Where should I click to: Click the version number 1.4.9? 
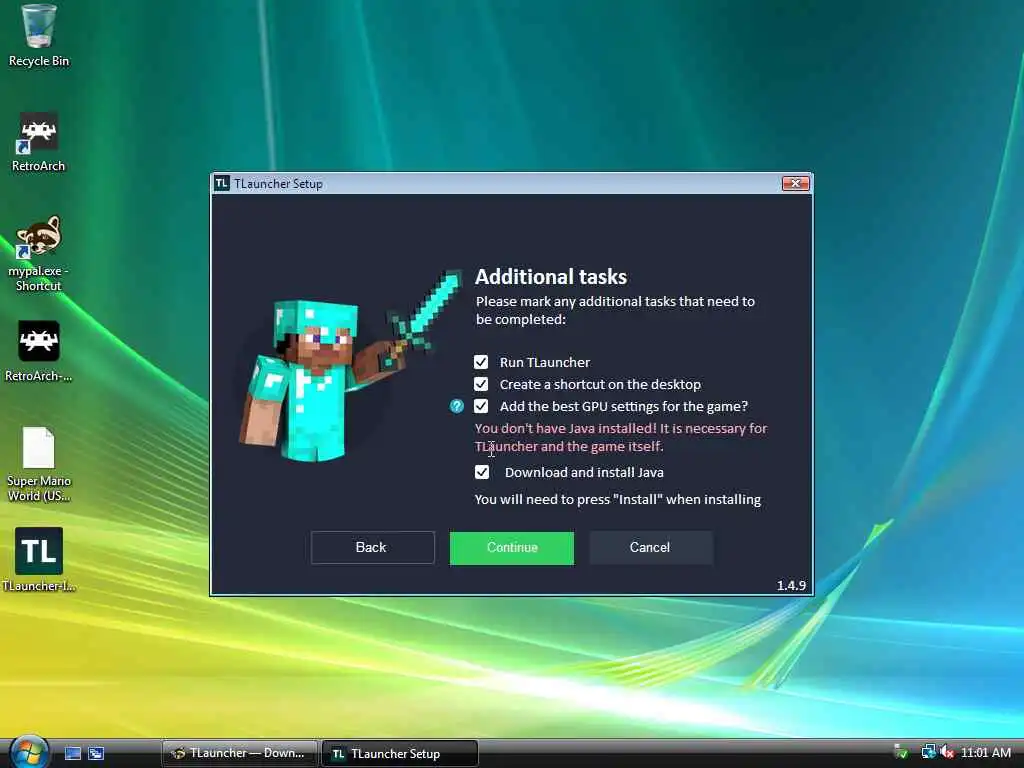pos(791,585)
